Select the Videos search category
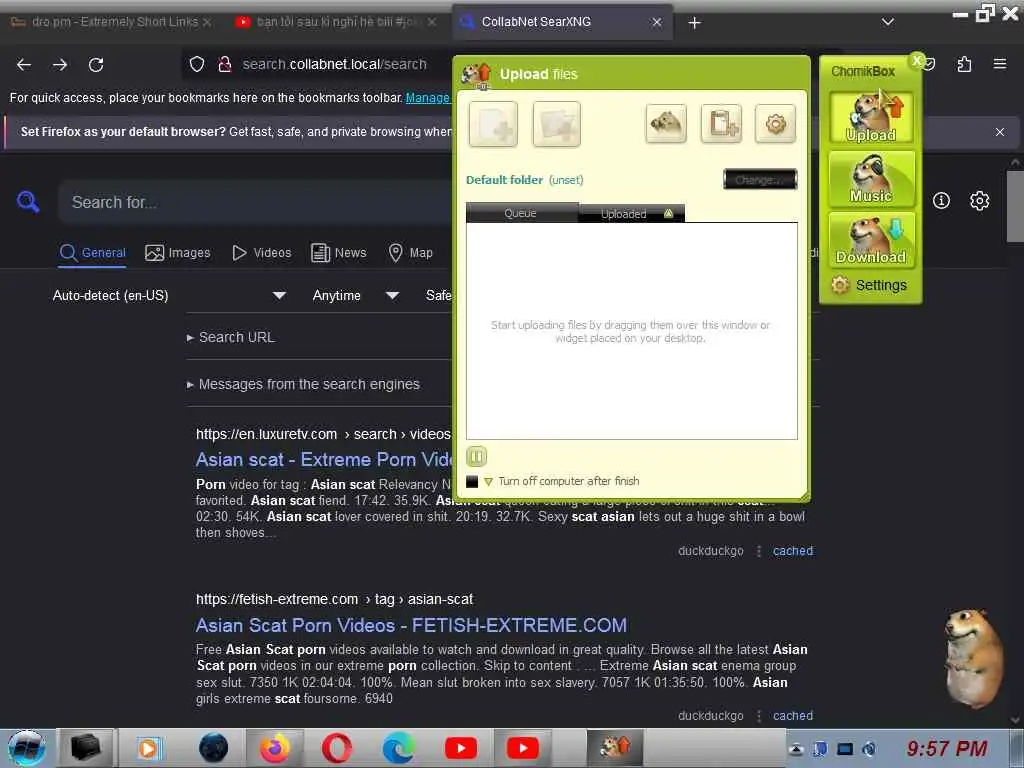The width and height of the screenshot is (1024, 768). [x=262, y=253]
